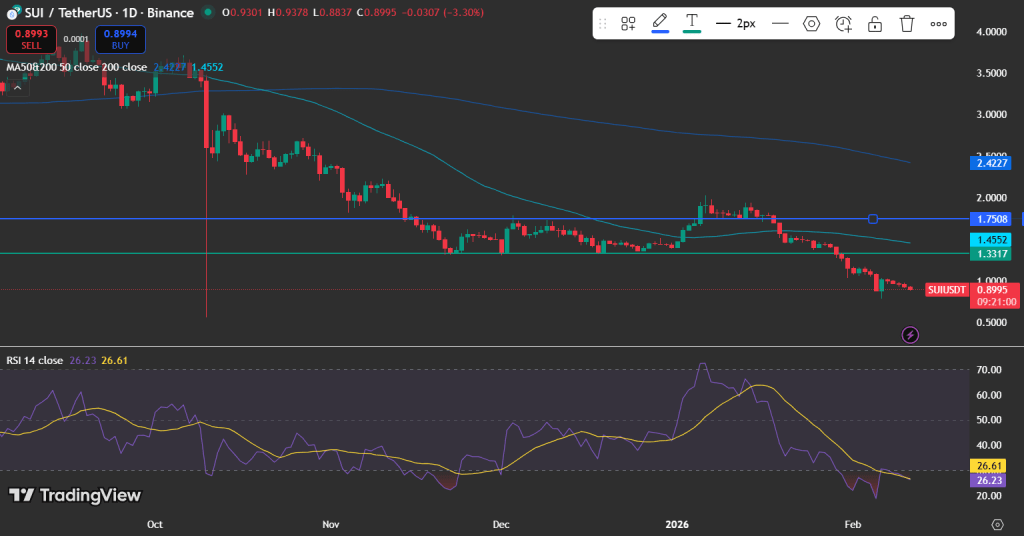Open chart settings gear at bottom right

pos(997,524)
